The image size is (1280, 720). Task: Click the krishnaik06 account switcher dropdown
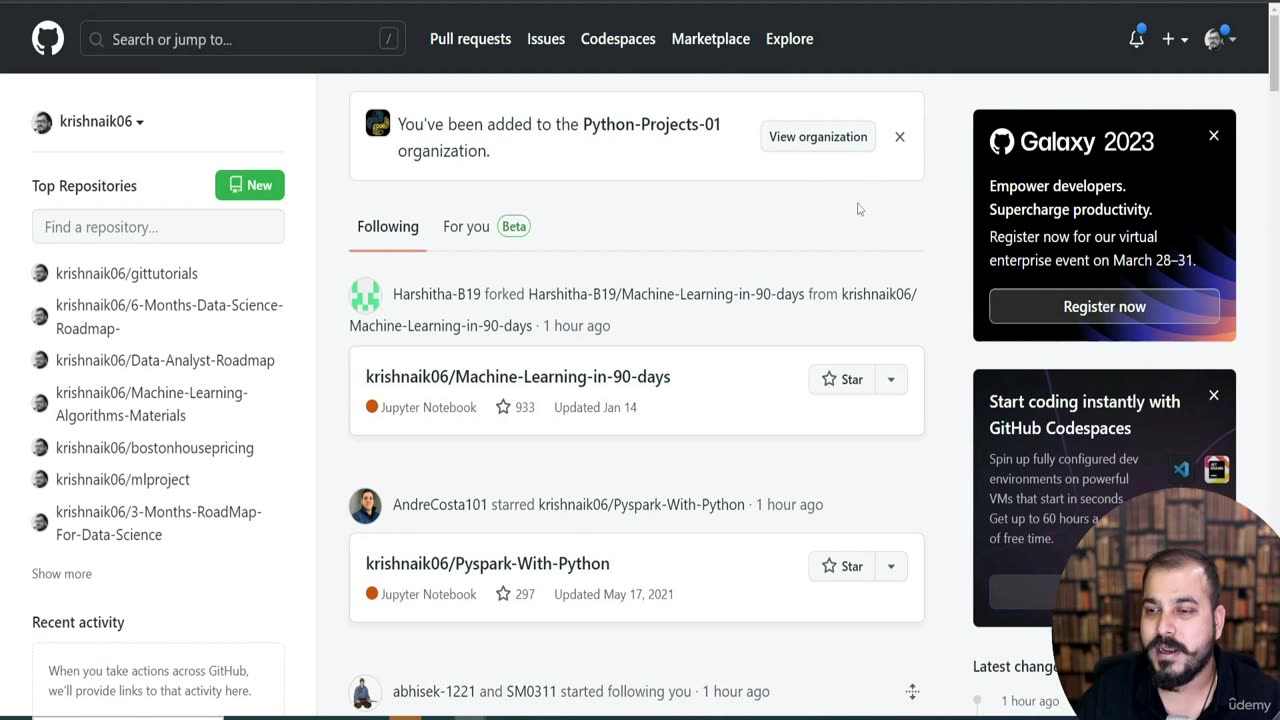tap(88, 122)
